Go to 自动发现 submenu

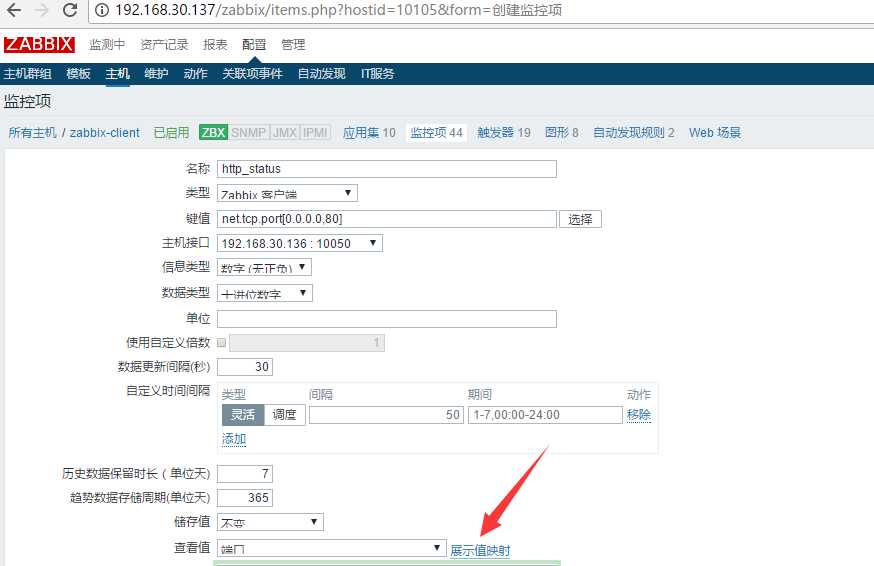pyautogui.click(x=322, y=74)
